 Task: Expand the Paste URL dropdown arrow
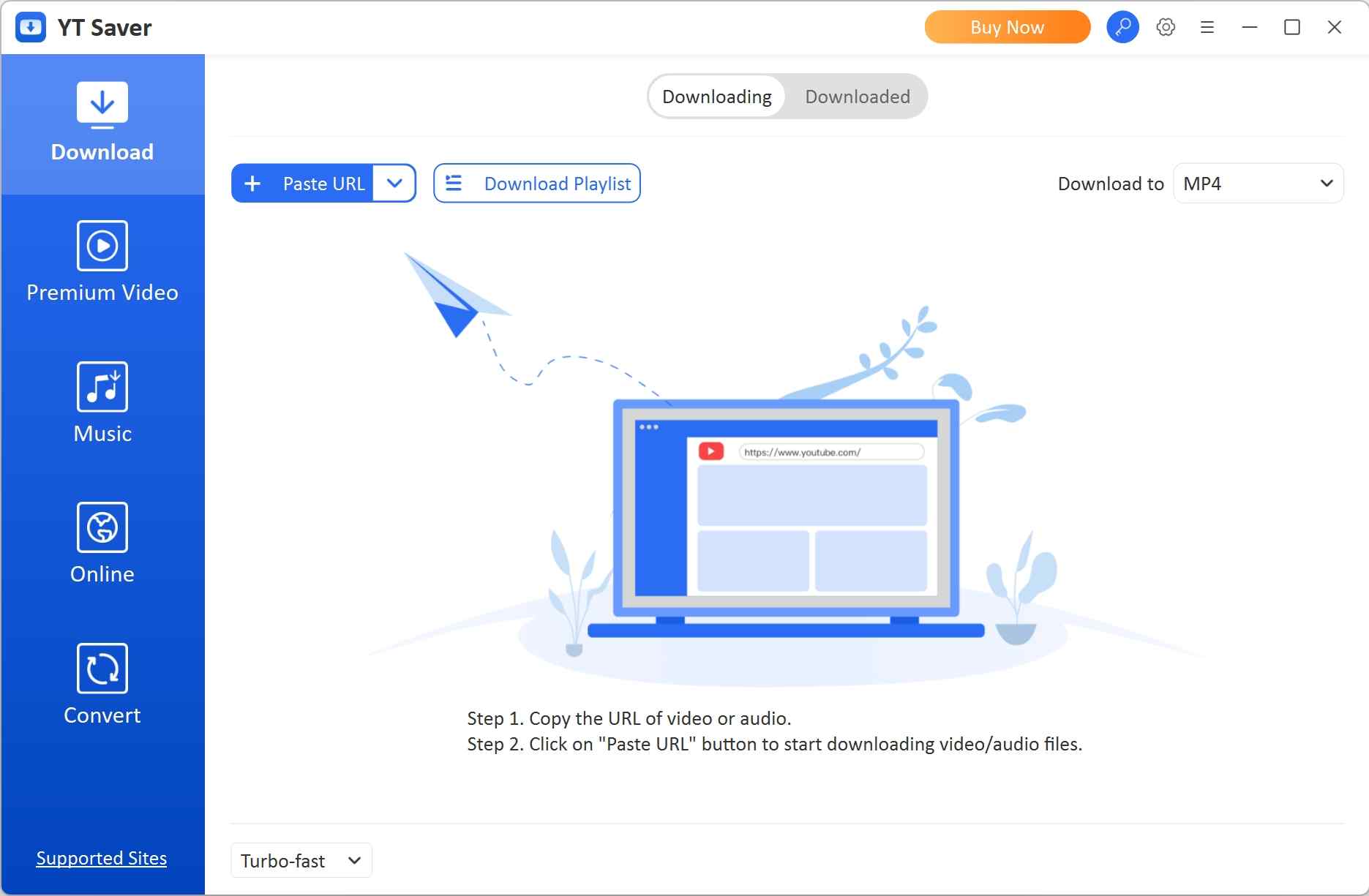point(395,183)
